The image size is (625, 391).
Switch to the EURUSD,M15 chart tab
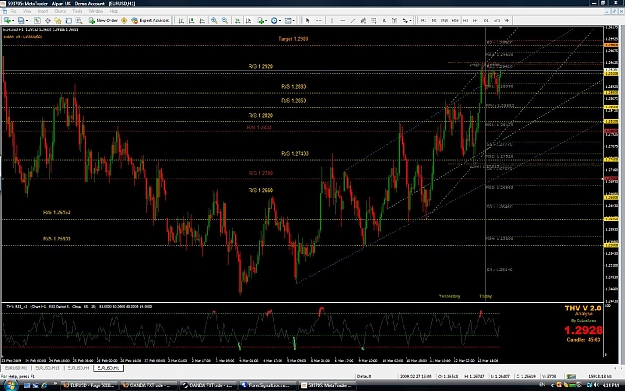pos(47,368)
